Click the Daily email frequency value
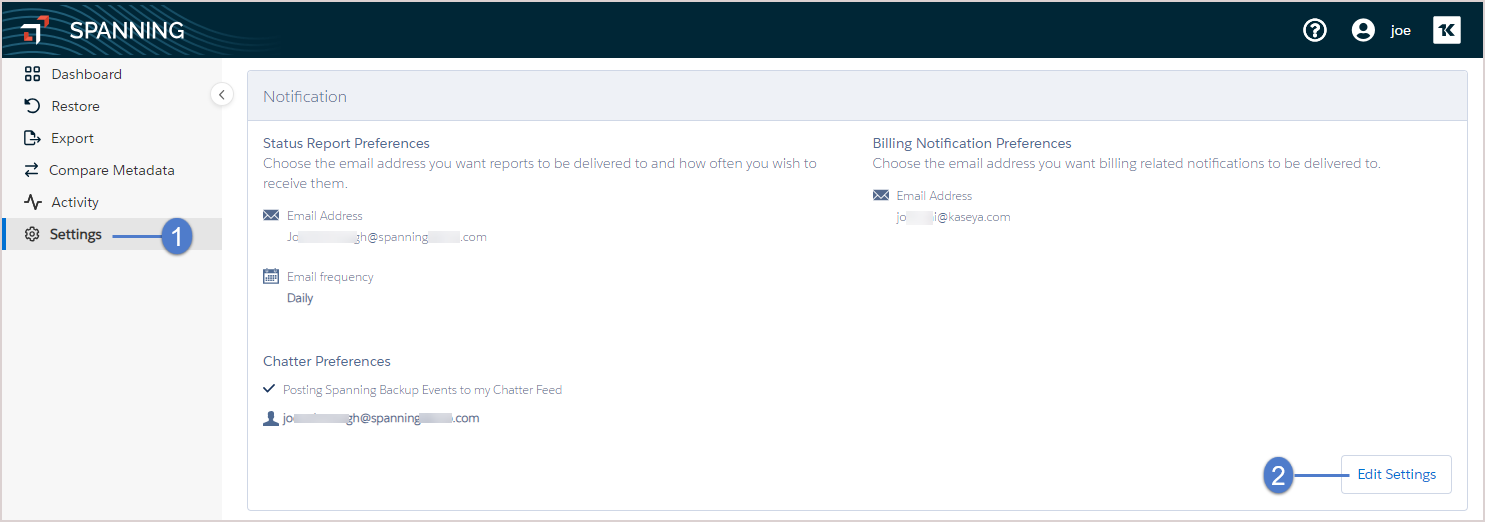This screenshot has width=1485, height=522. [300, 298]
